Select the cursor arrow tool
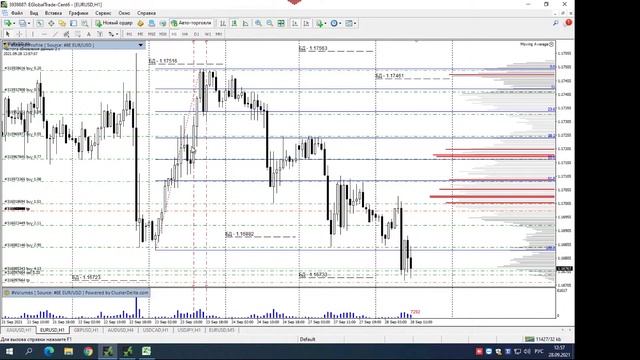The width and height of the screenshot is (640, 360). [x=7, y=34]
